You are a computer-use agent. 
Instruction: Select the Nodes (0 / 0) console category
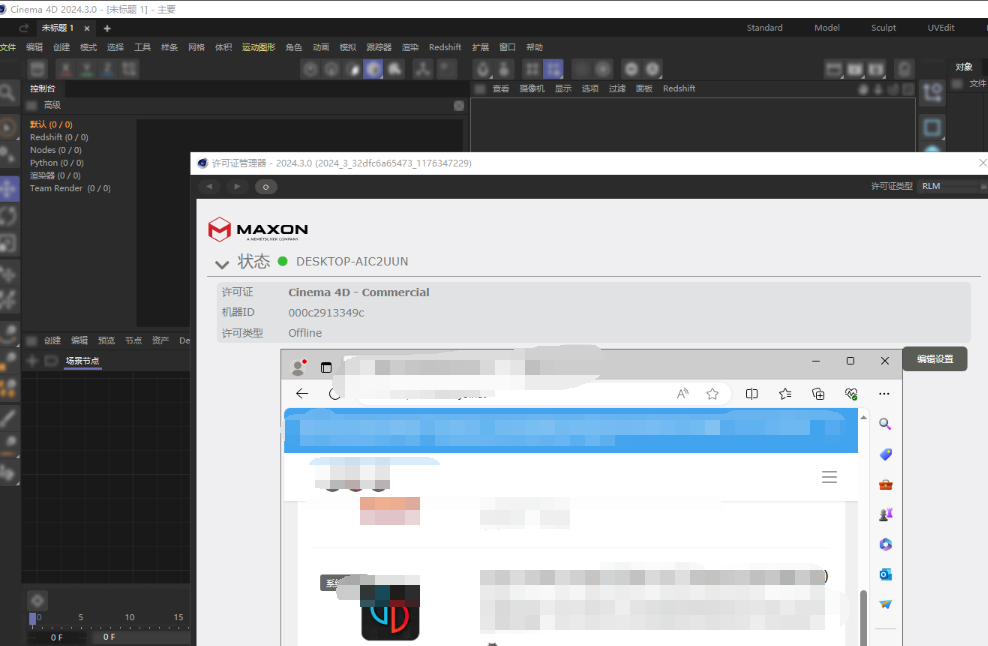(x=55, y=150)
